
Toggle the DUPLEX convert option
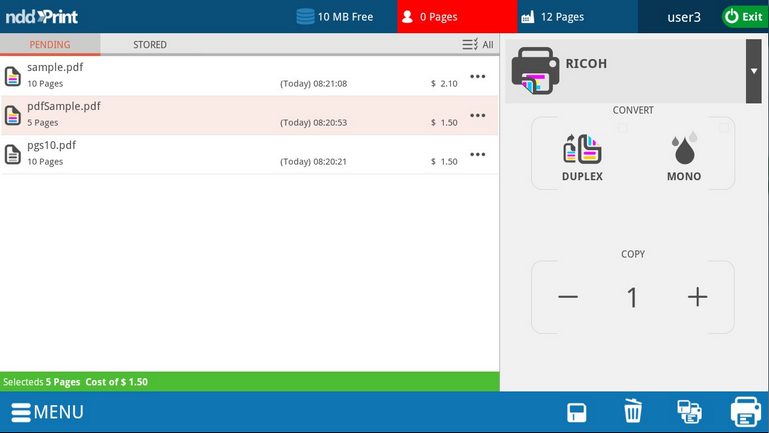tap(582, 155)
